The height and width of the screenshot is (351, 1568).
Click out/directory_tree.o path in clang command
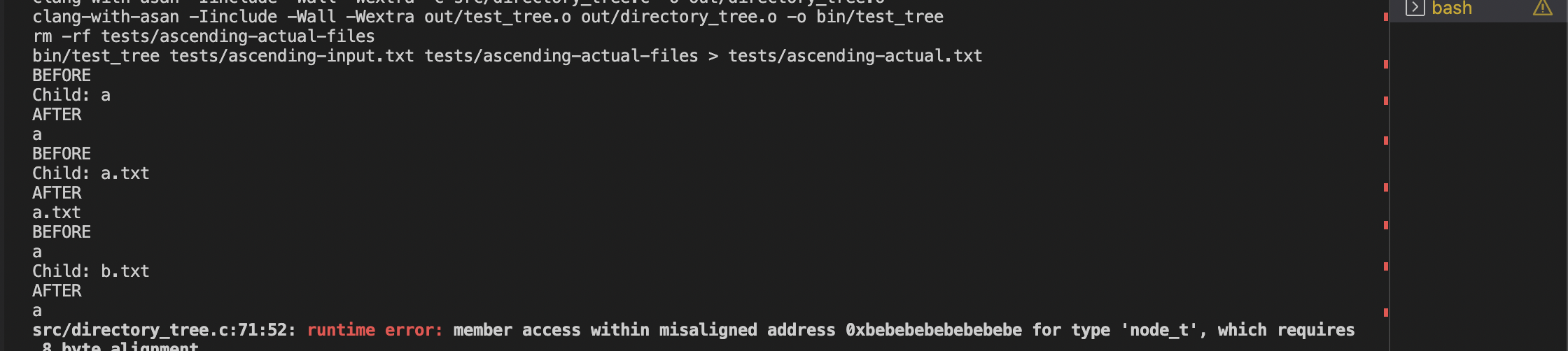(678, 17)
